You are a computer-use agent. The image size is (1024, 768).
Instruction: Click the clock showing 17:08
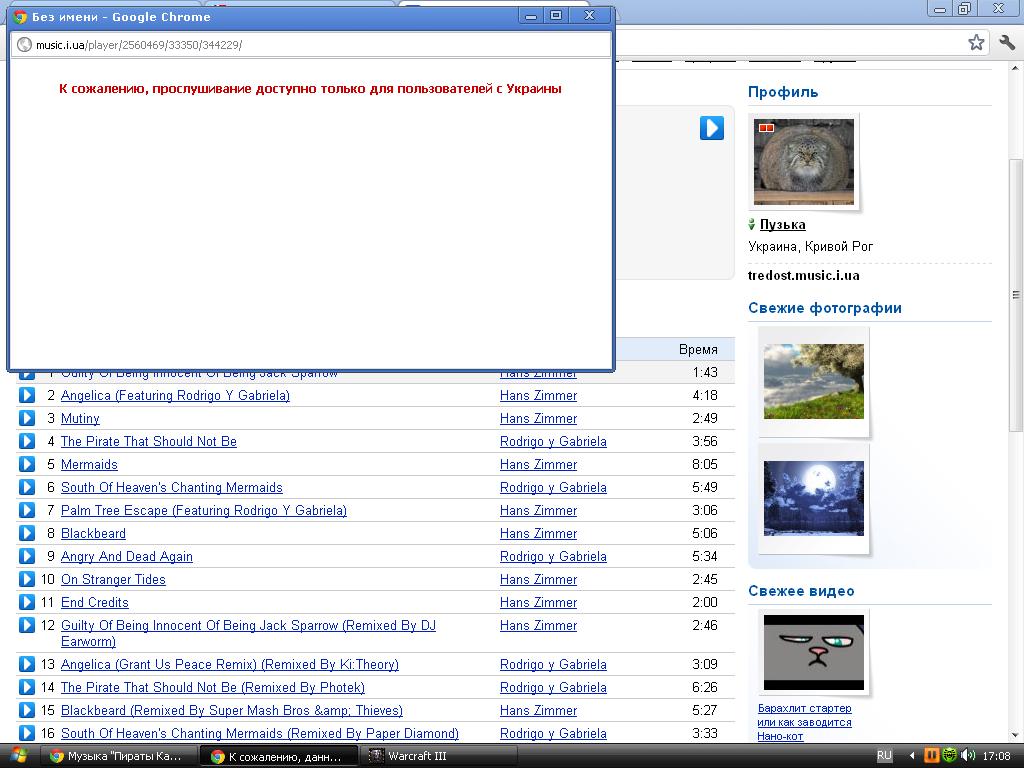coord(996,756)
